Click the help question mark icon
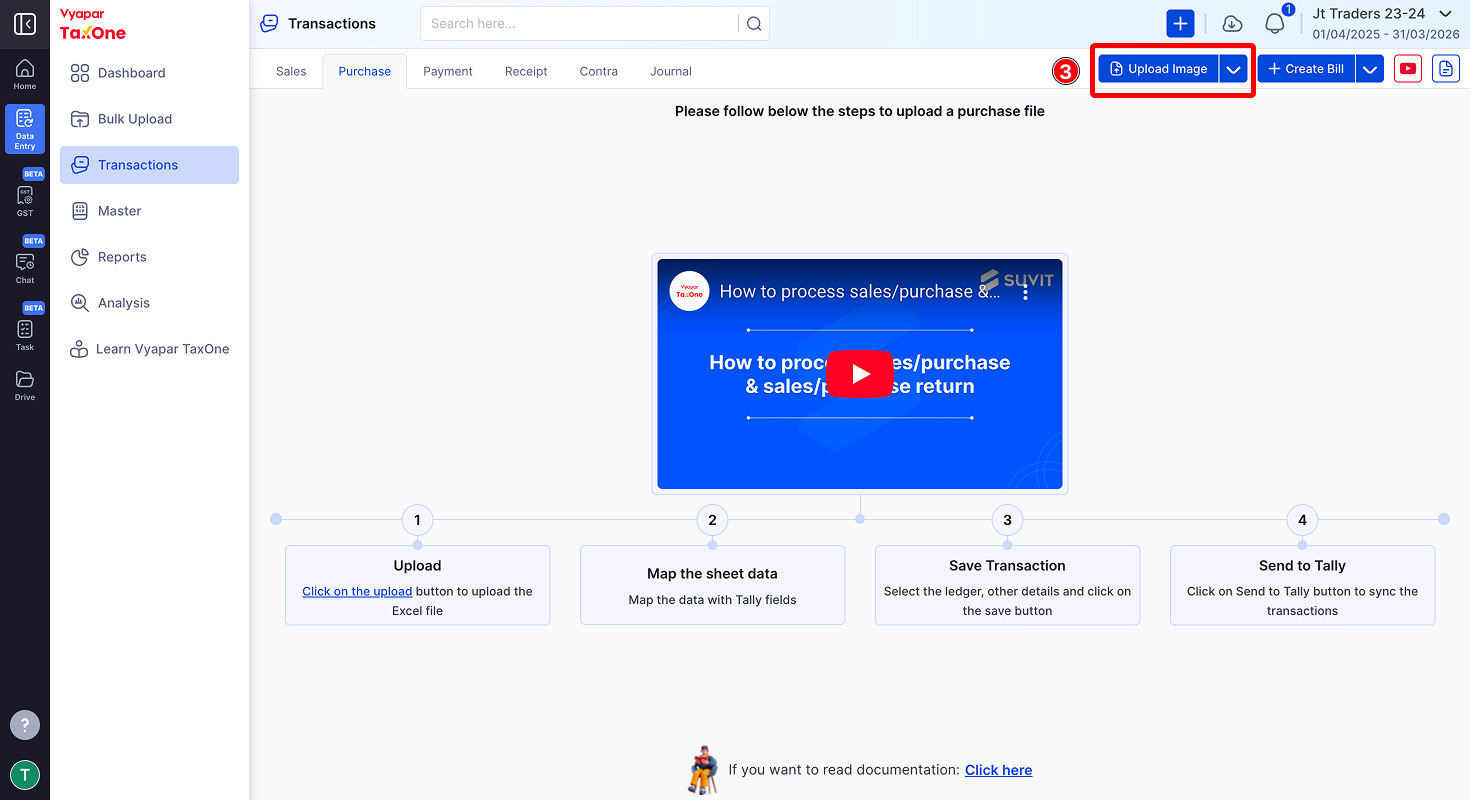1470x800 pixels. pyautogui.click(x=25, y=725)
